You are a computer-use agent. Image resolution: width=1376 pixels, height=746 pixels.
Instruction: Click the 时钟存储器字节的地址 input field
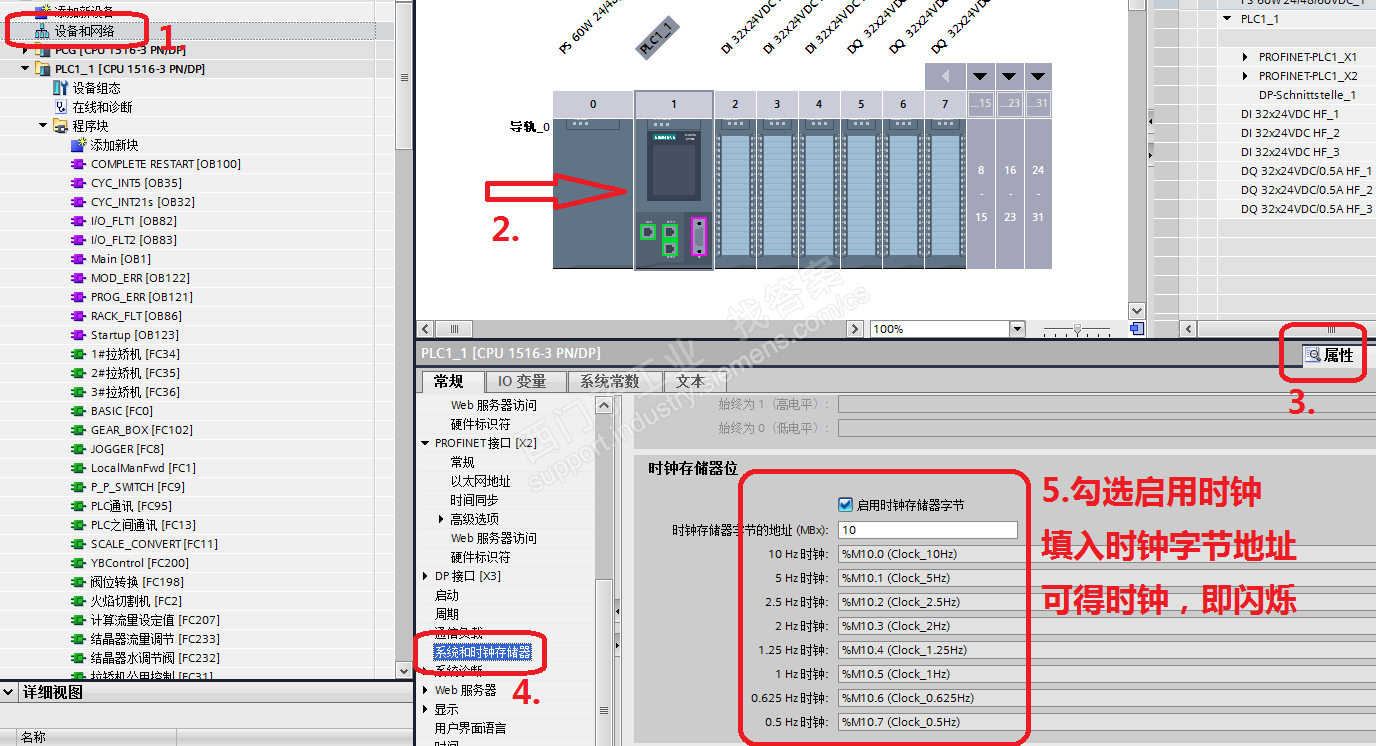pos(928,530)
